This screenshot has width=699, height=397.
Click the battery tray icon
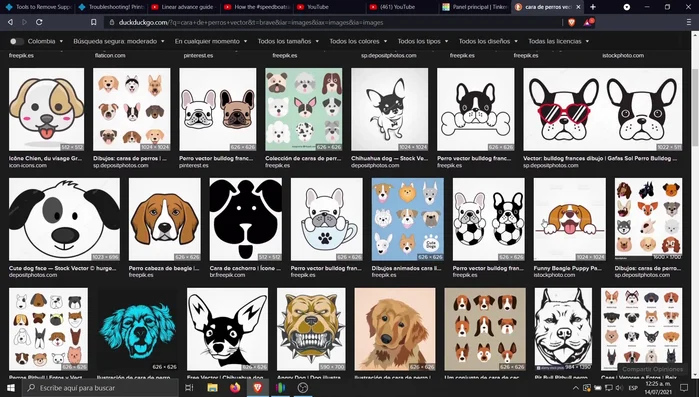598,388
